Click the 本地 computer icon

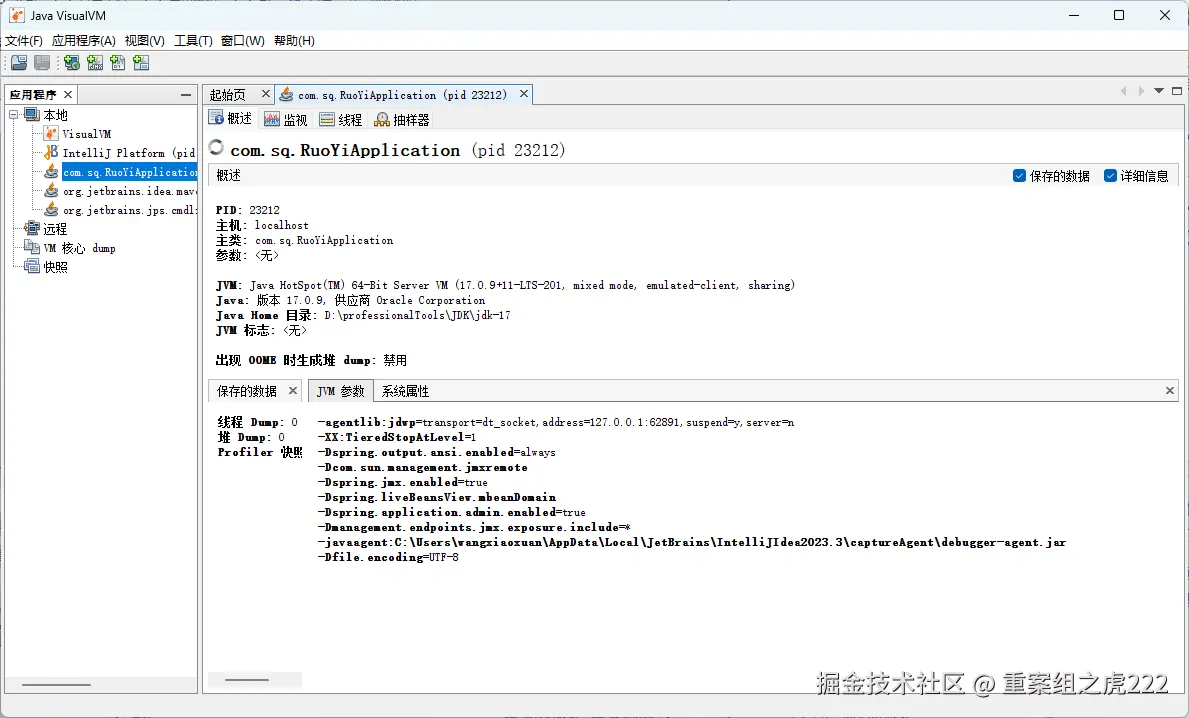32,114
